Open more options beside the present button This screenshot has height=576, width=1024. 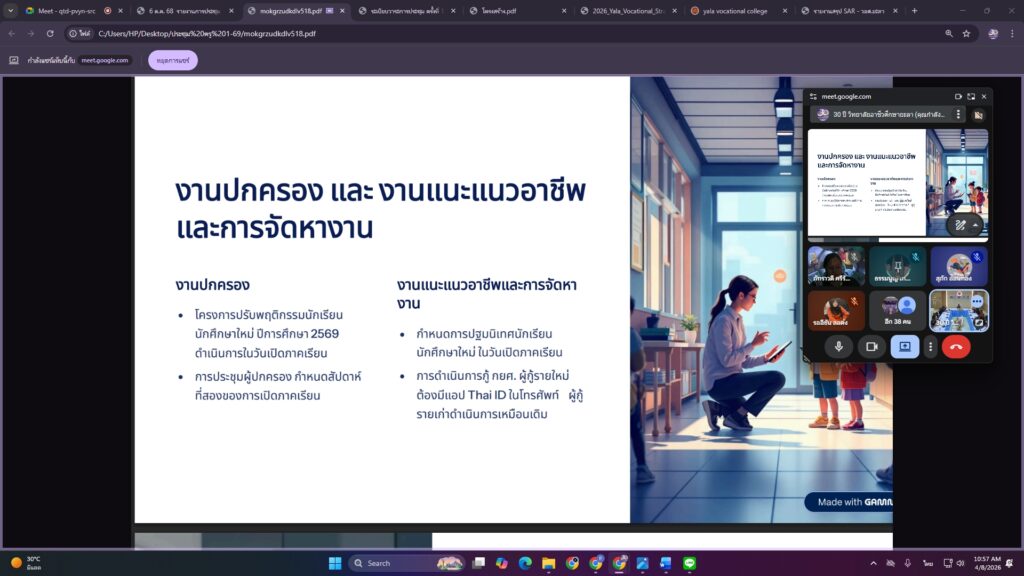coord(931,347)
